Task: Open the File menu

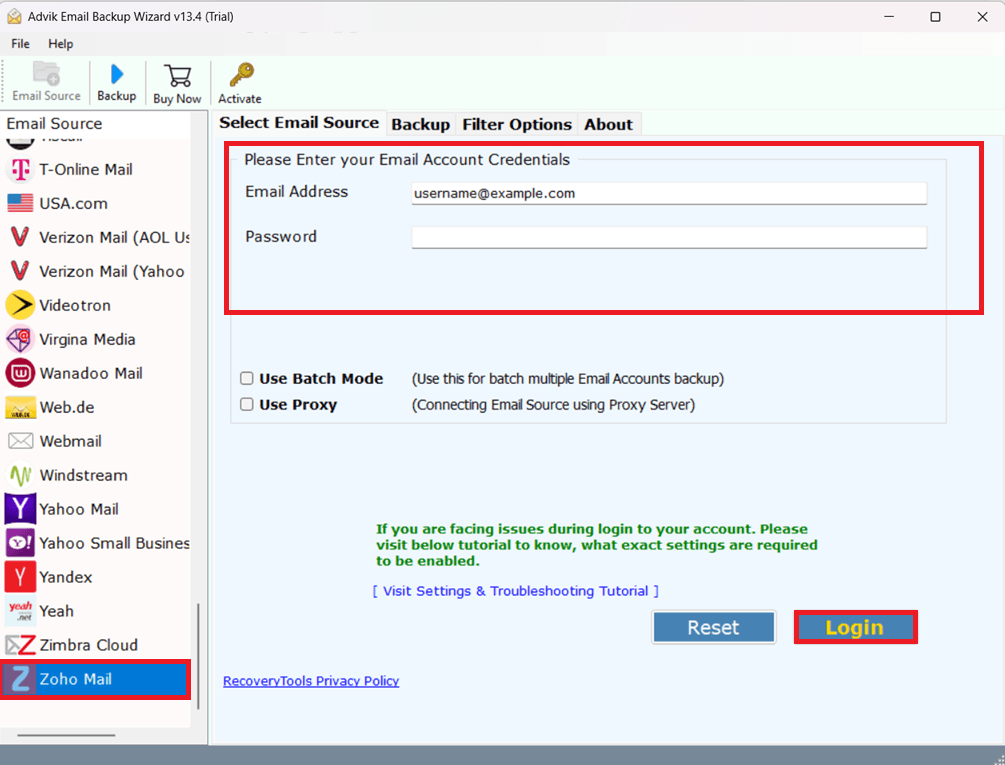Action: (21, 44)
